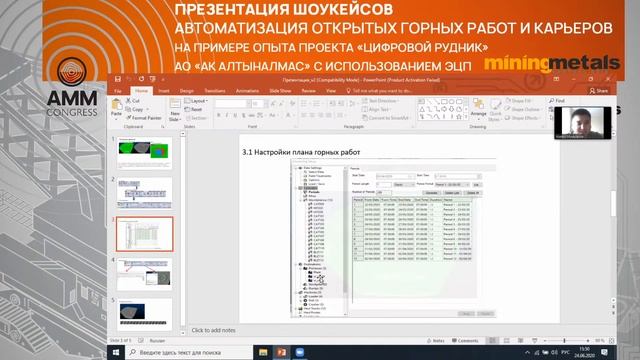Switch to Normal view icon

click(x=493, y=340)
